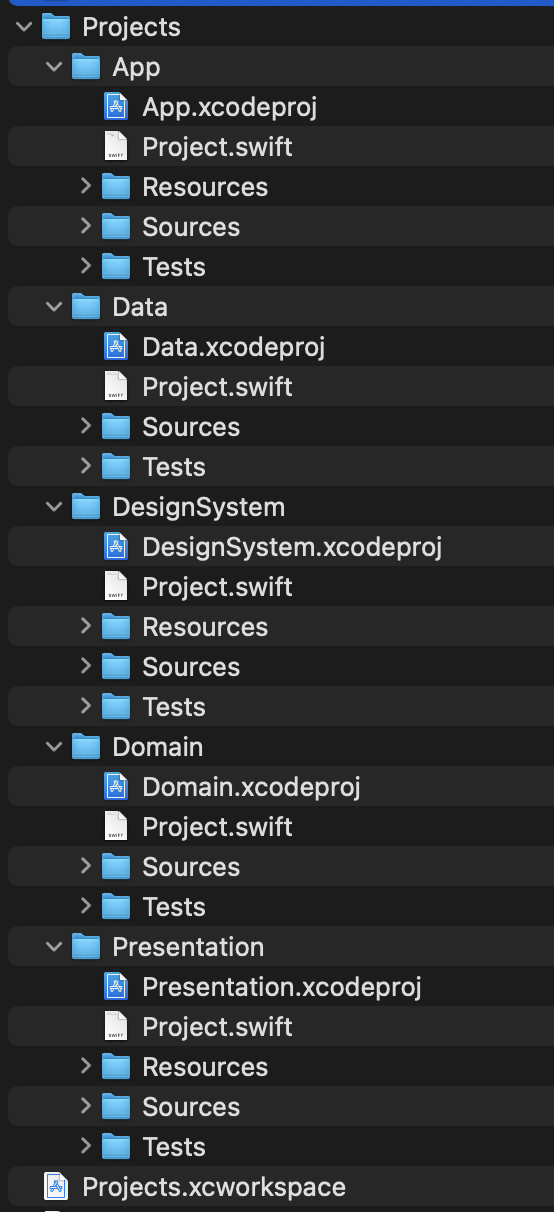This screenshot has width=554, height=1212.
Task: Collapse the Presentation folder chevron
Action: point(54,947)
